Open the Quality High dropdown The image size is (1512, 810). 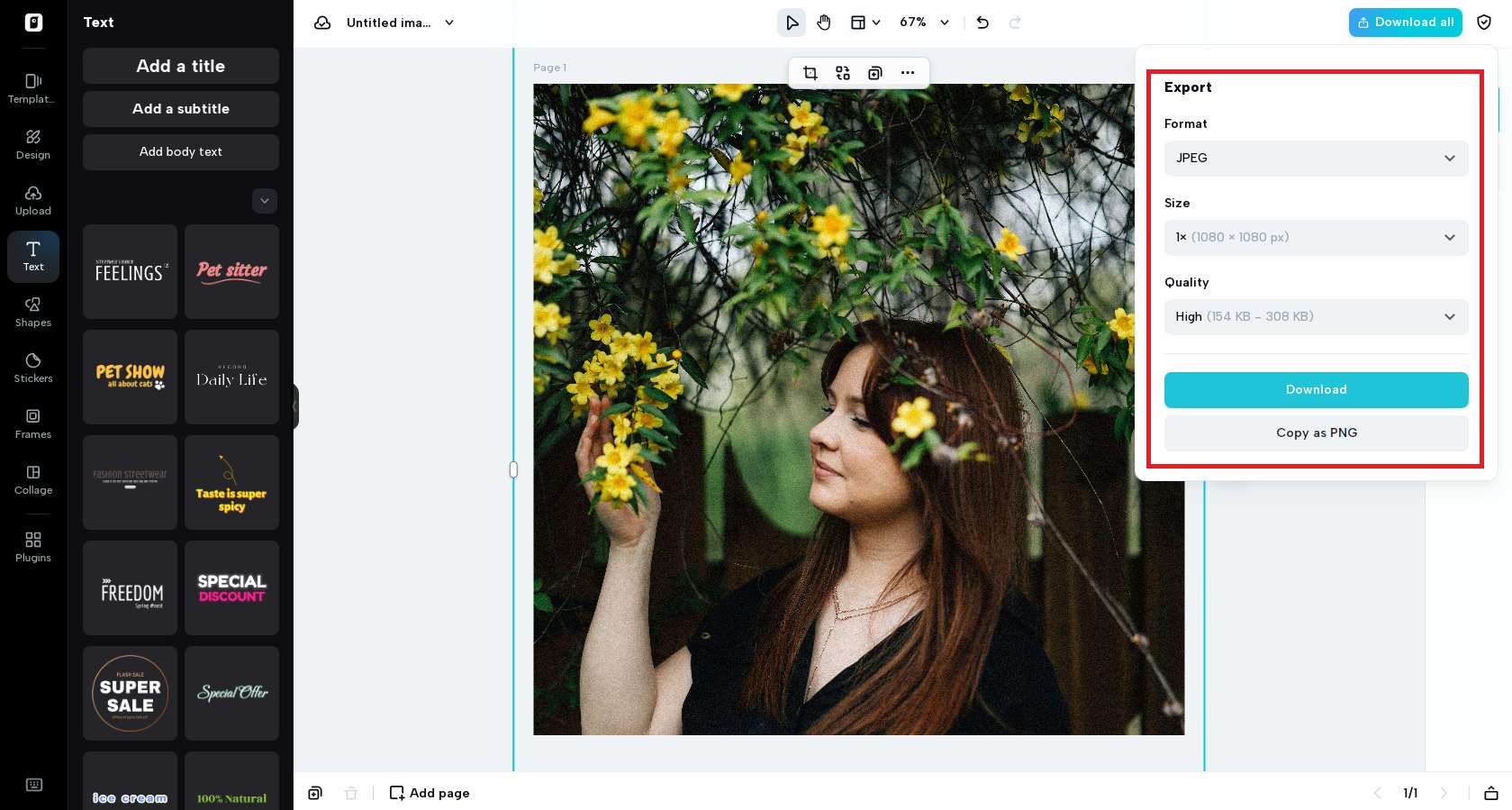tap(1316, 317)
